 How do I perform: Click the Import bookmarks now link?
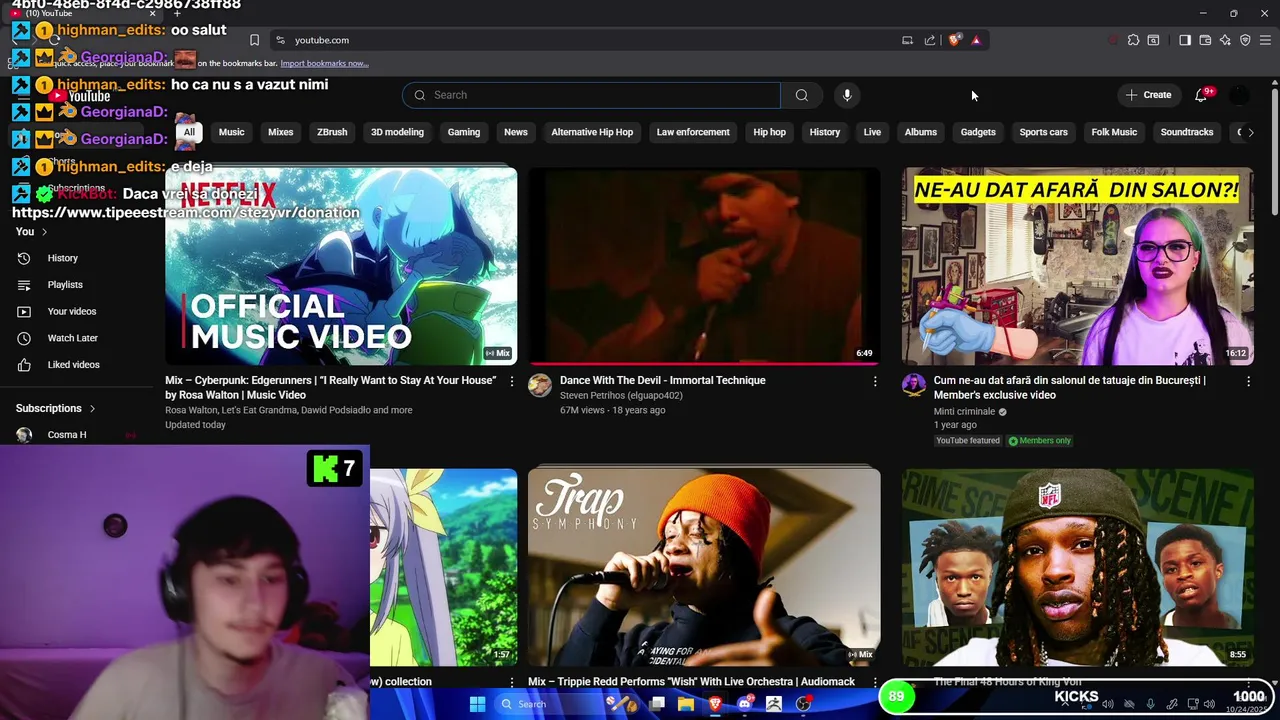324,63
